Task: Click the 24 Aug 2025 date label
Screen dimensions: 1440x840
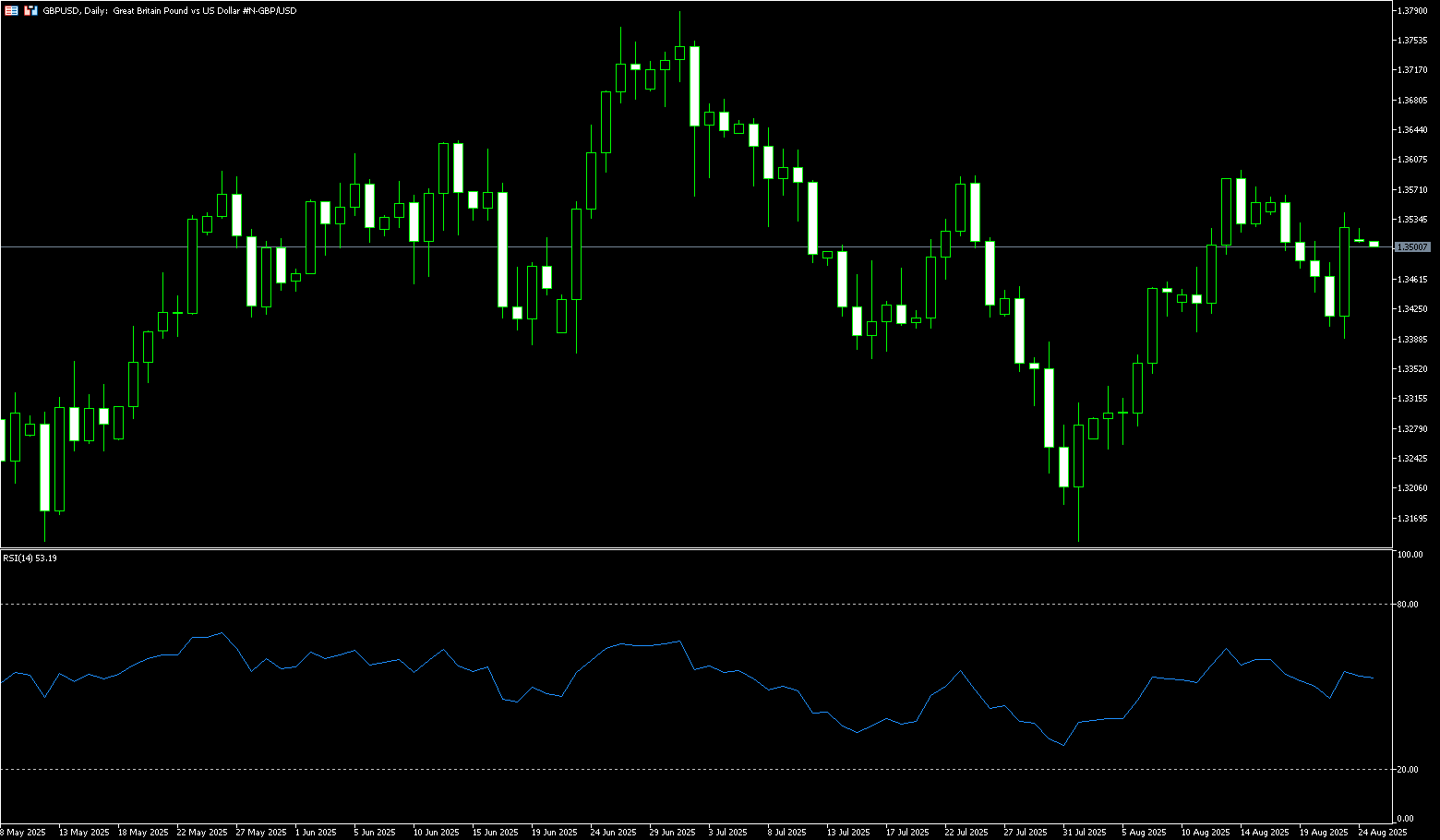Action: [x=1383, y=833]
